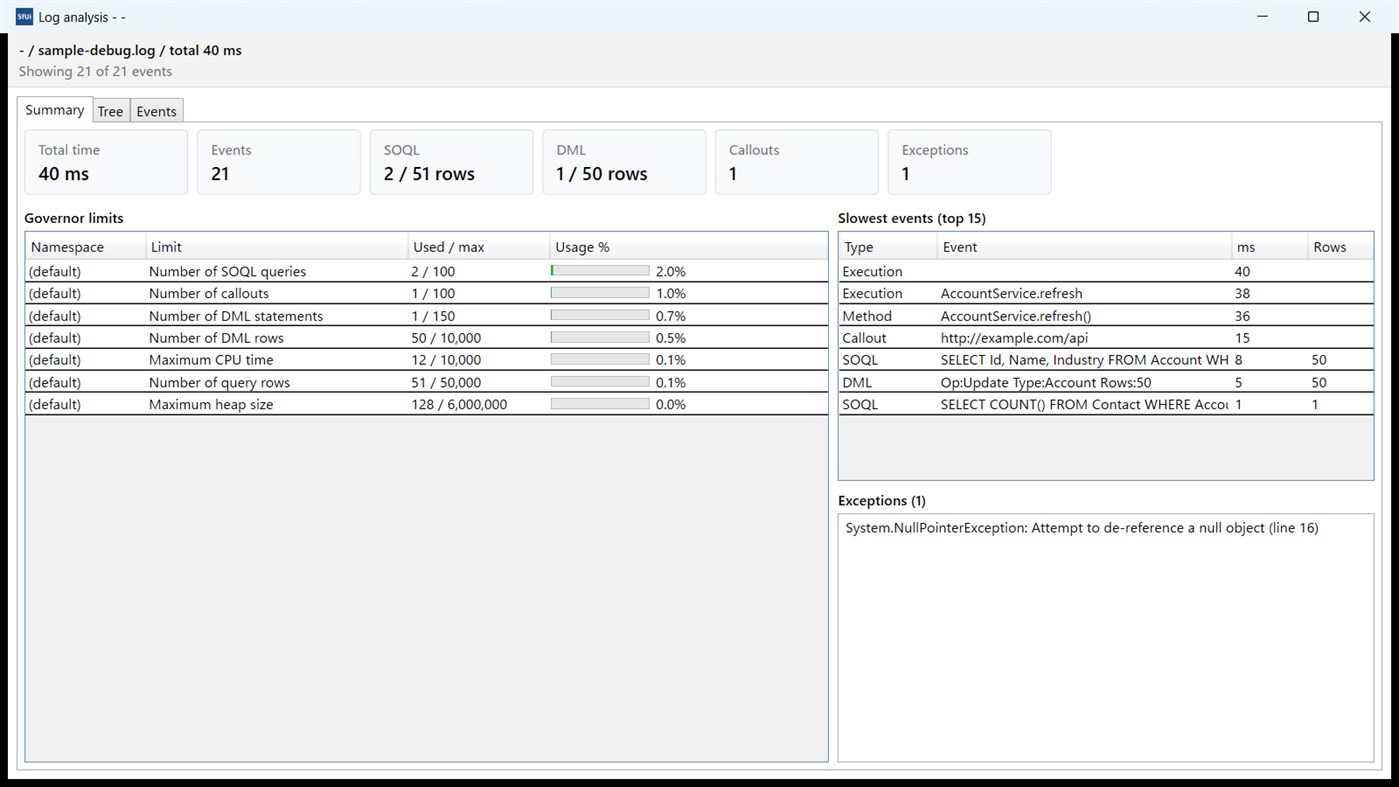Screen dimensions: 1399x787
Task: Sort governor limits by Limit column
Action: (277, 247)
